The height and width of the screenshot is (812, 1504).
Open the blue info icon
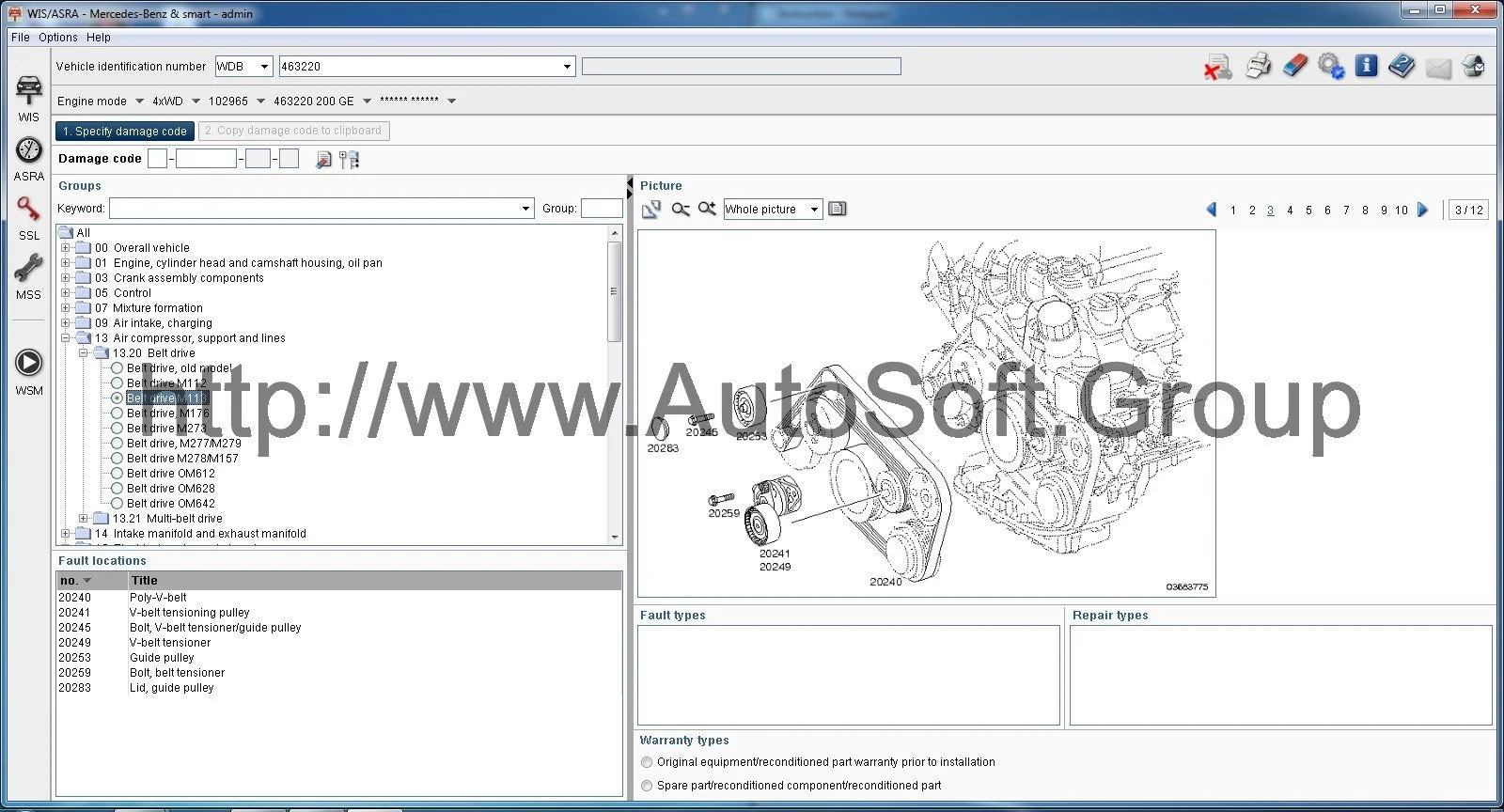coord(1366,67)
